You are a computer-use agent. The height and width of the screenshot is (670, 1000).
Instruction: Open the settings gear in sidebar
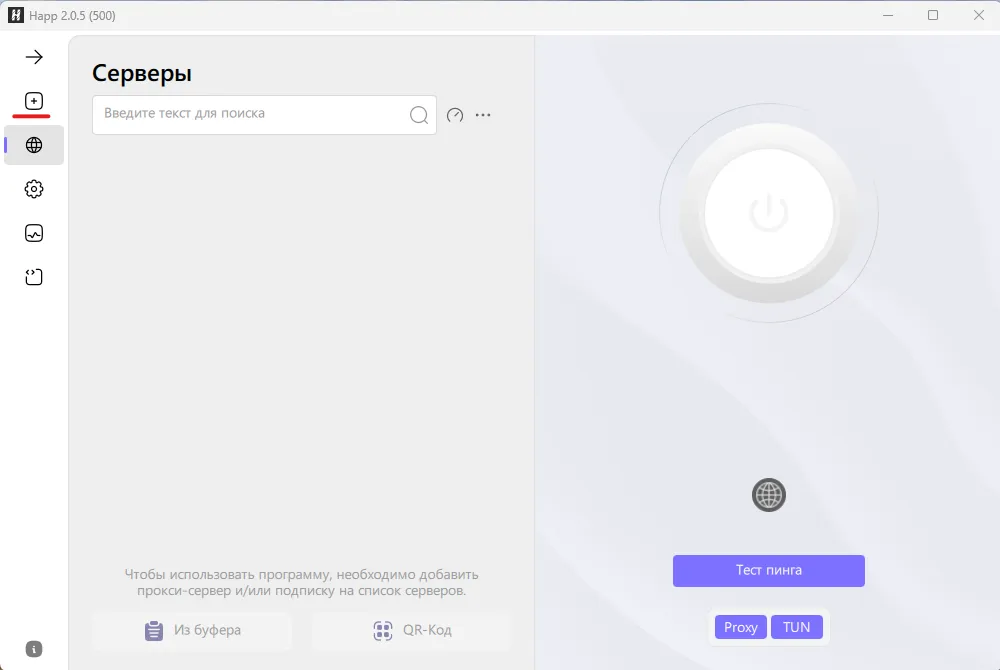tap(34, 189)
